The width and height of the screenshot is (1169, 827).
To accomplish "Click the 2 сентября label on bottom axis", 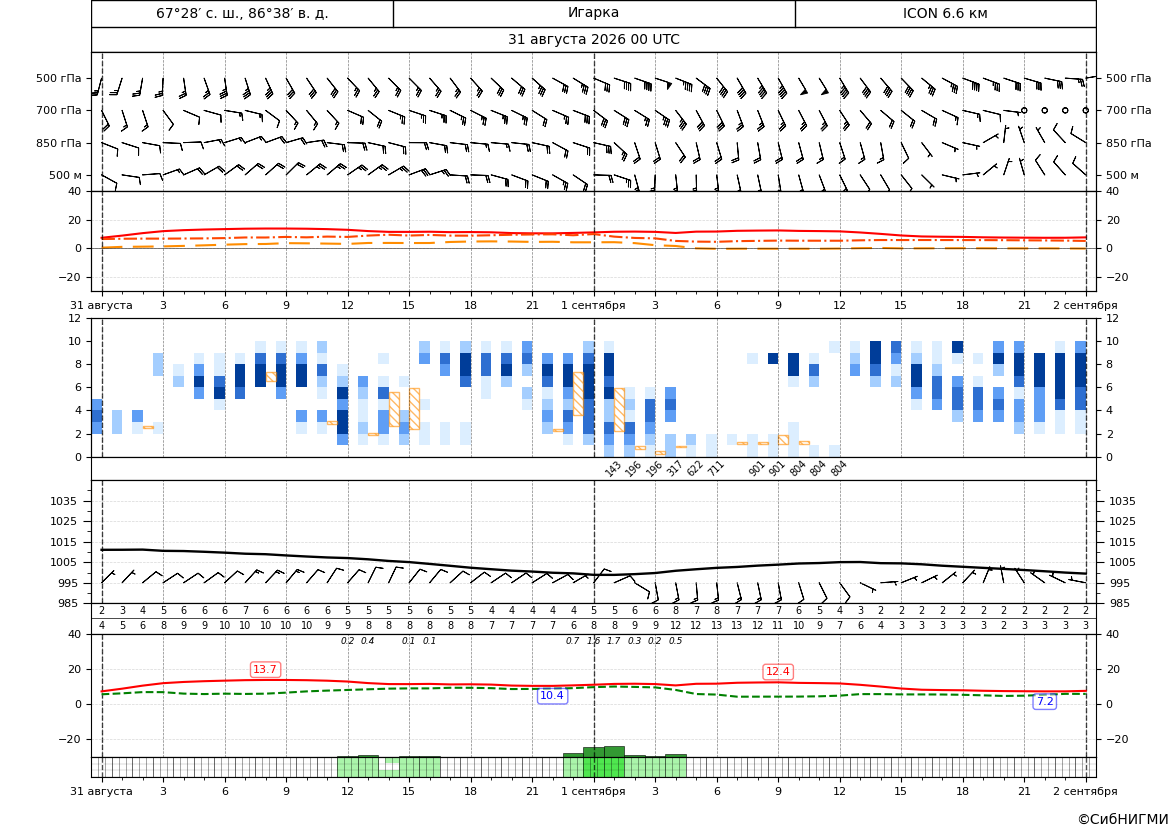I will [1085, 791].
